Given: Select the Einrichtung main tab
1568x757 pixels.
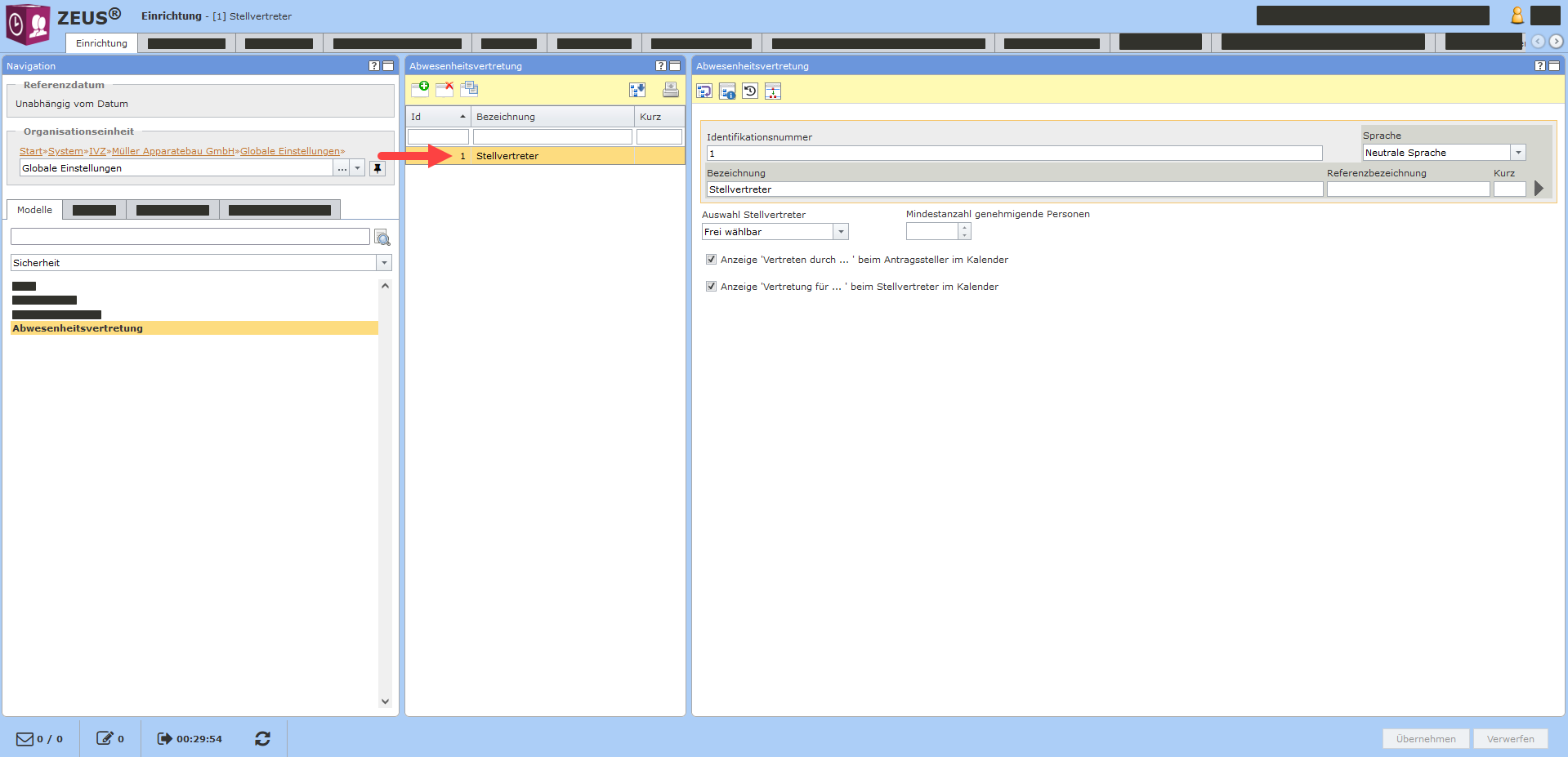Looking at the screenshot, I should (x=101, y=43).
